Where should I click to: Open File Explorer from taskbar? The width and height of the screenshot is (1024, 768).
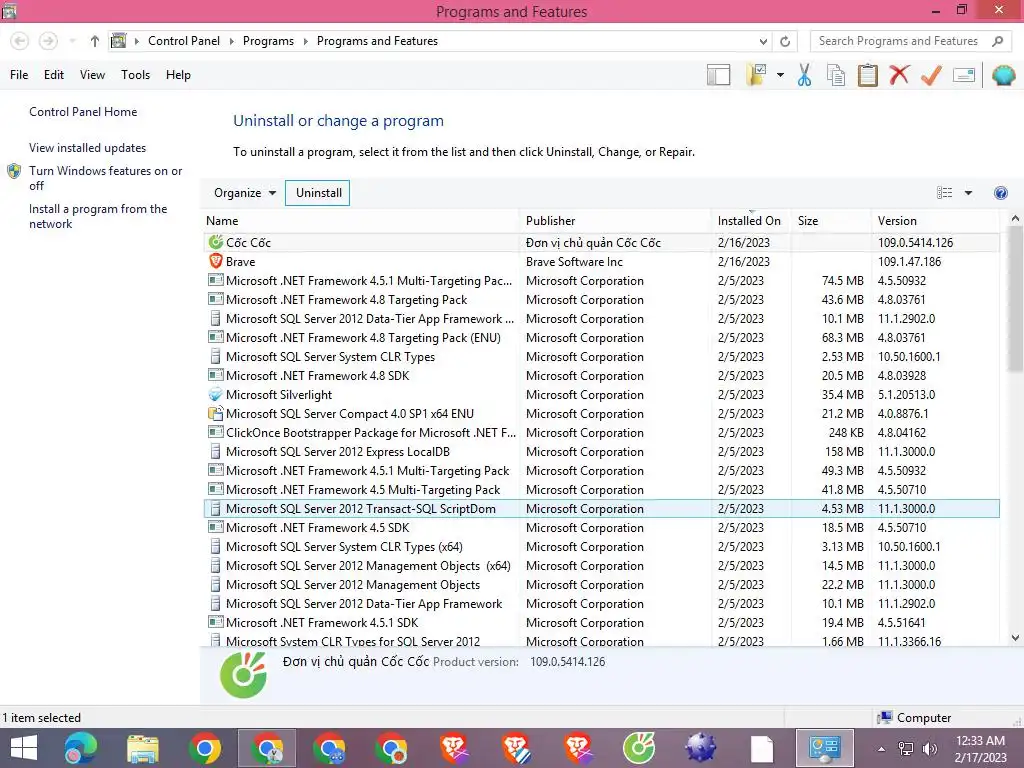point(142,748)
